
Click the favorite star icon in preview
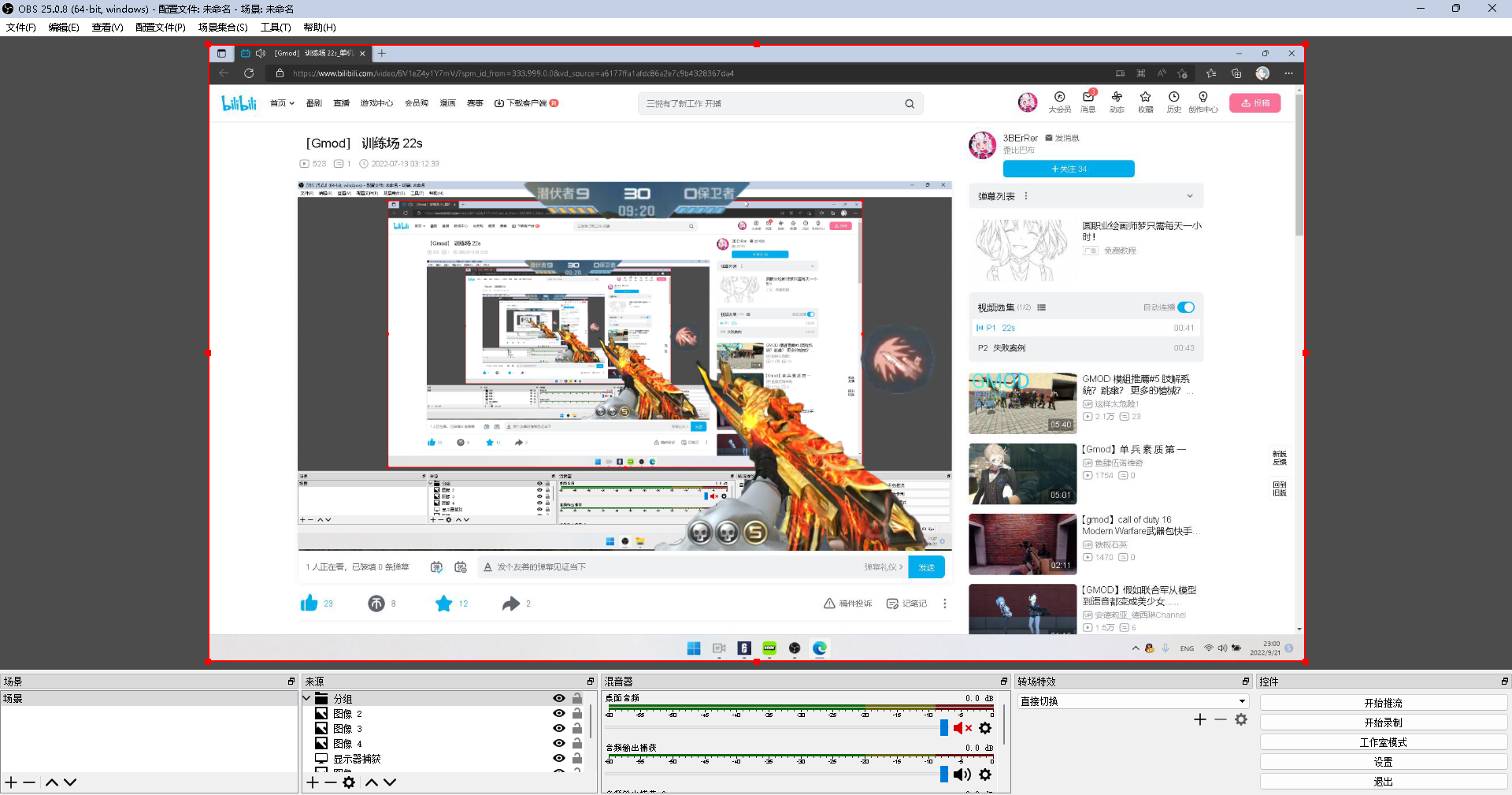(444, 604)
